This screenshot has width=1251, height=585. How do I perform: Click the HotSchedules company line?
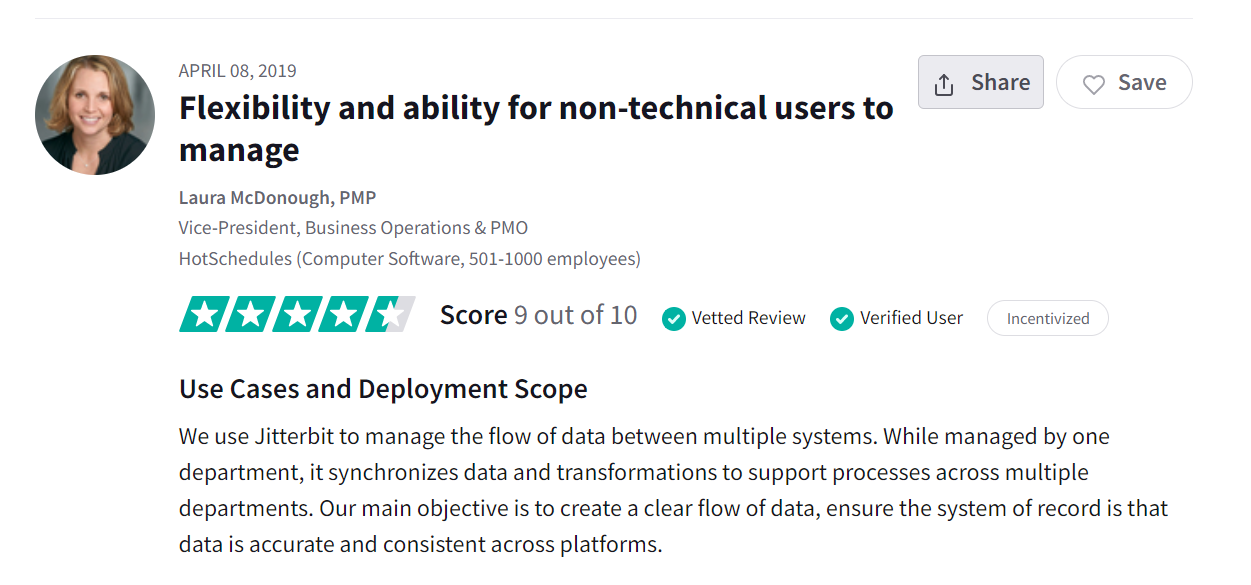(x=410, y=259)
